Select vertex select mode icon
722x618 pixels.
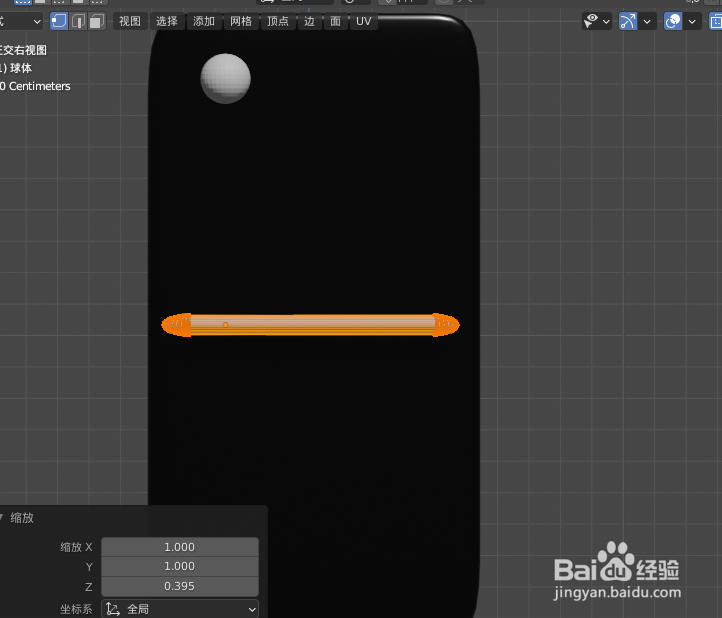click(58, 21)
